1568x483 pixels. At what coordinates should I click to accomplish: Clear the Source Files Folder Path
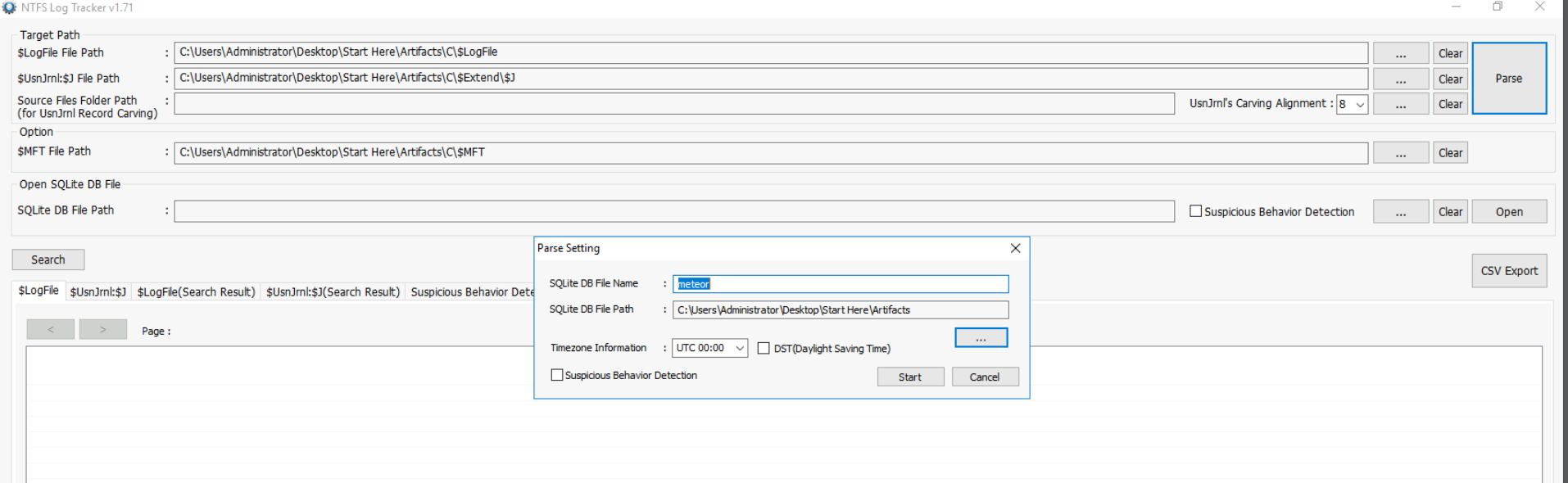[1450, 104]
